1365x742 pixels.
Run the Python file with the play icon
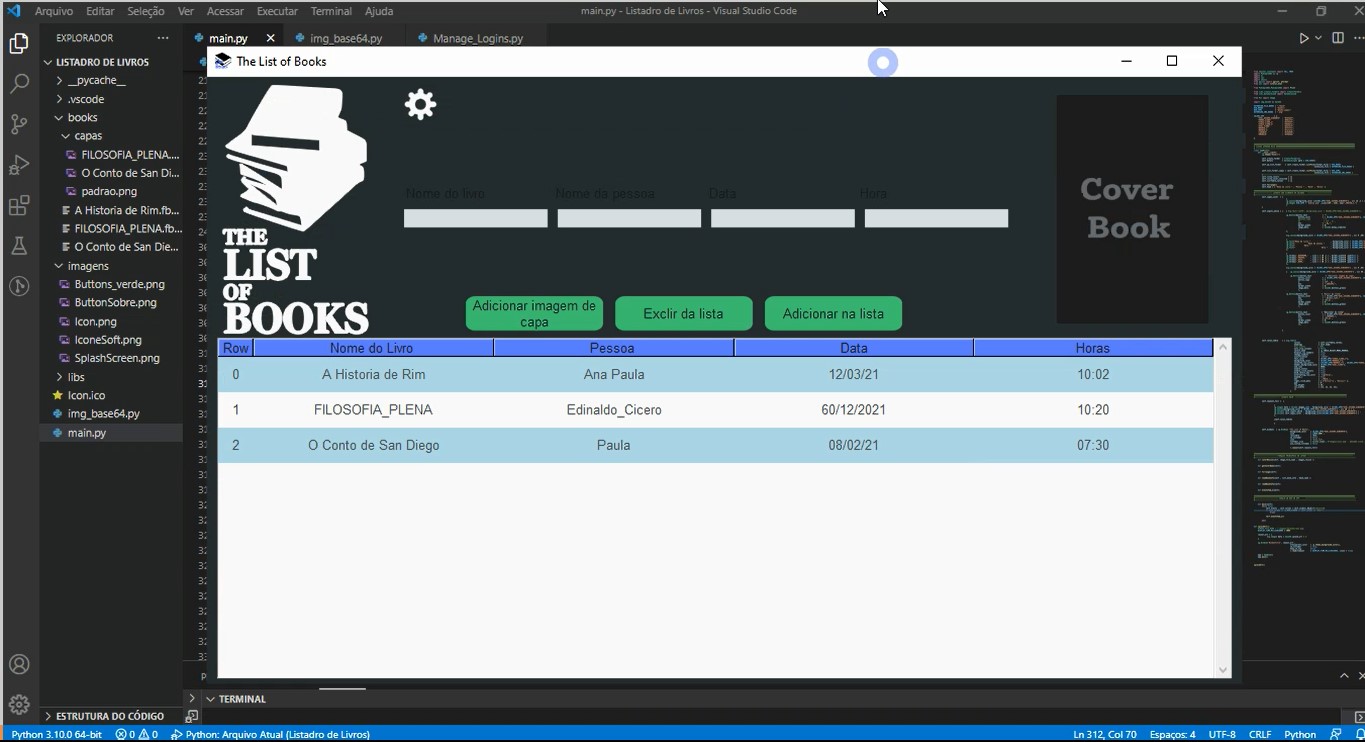tap(1303, 38)
